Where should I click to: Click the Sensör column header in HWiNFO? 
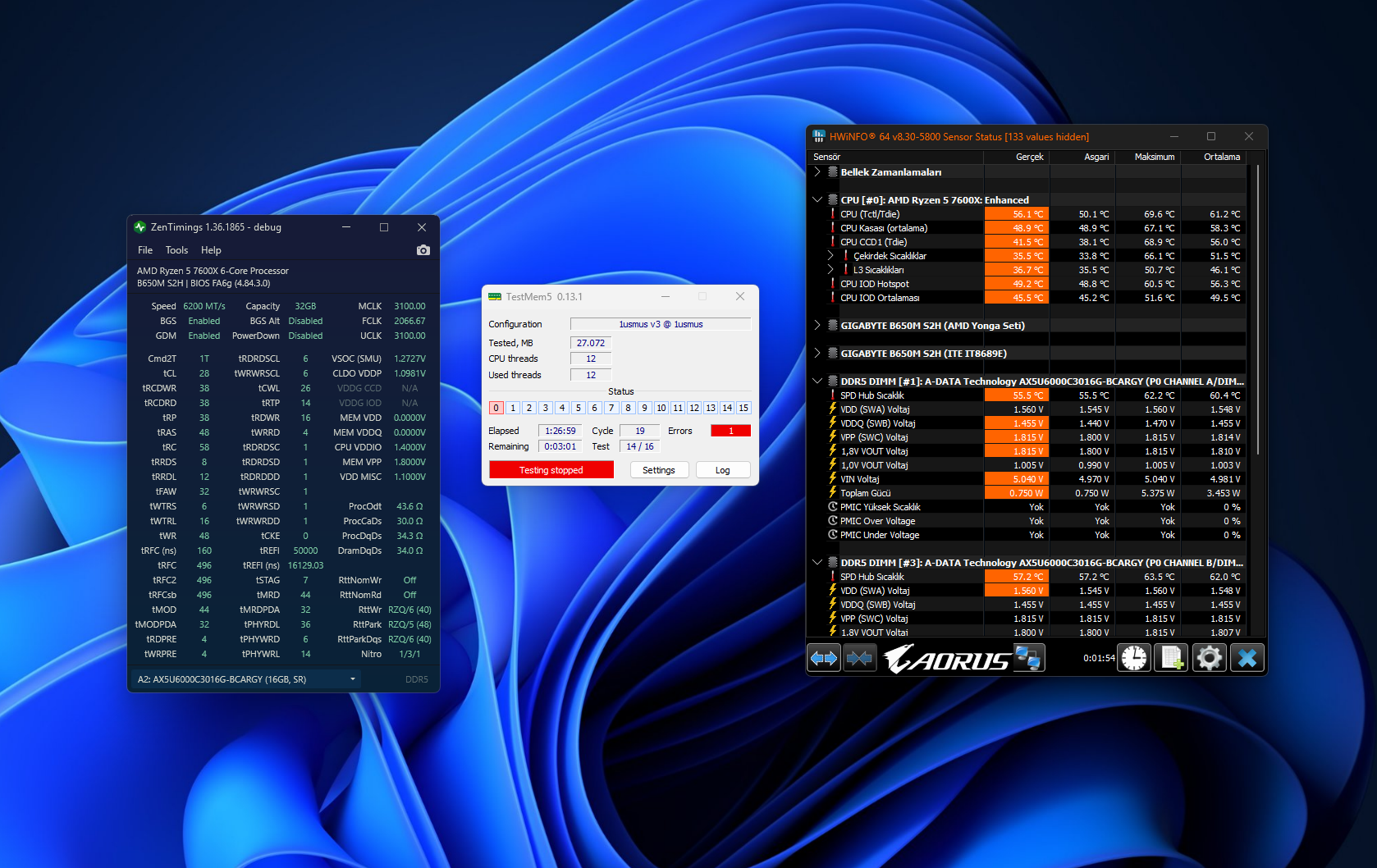896,157
